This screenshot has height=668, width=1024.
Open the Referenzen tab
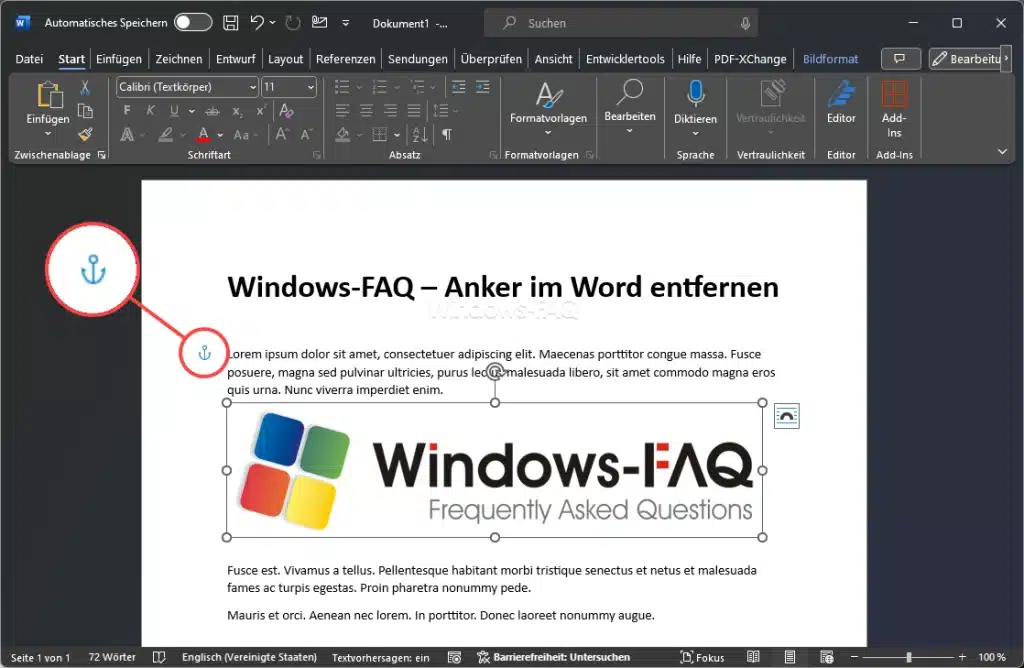345,59
